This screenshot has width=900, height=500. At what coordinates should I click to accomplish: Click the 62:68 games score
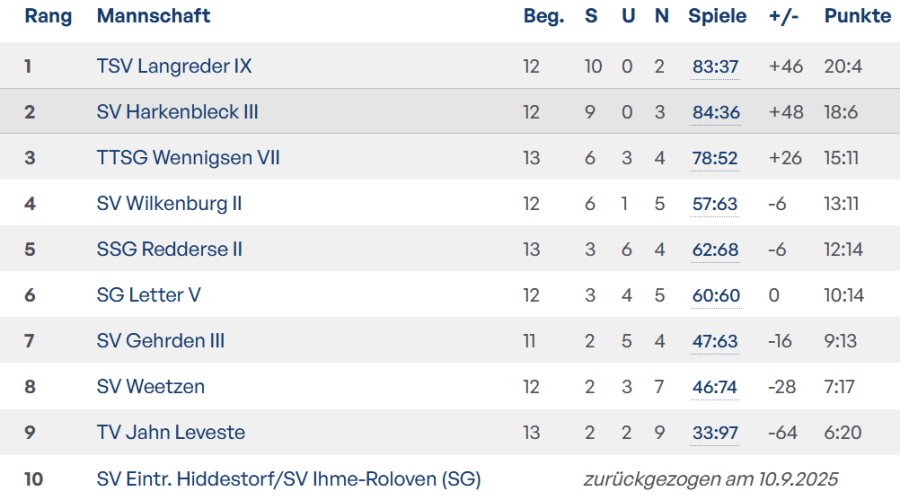715,250
